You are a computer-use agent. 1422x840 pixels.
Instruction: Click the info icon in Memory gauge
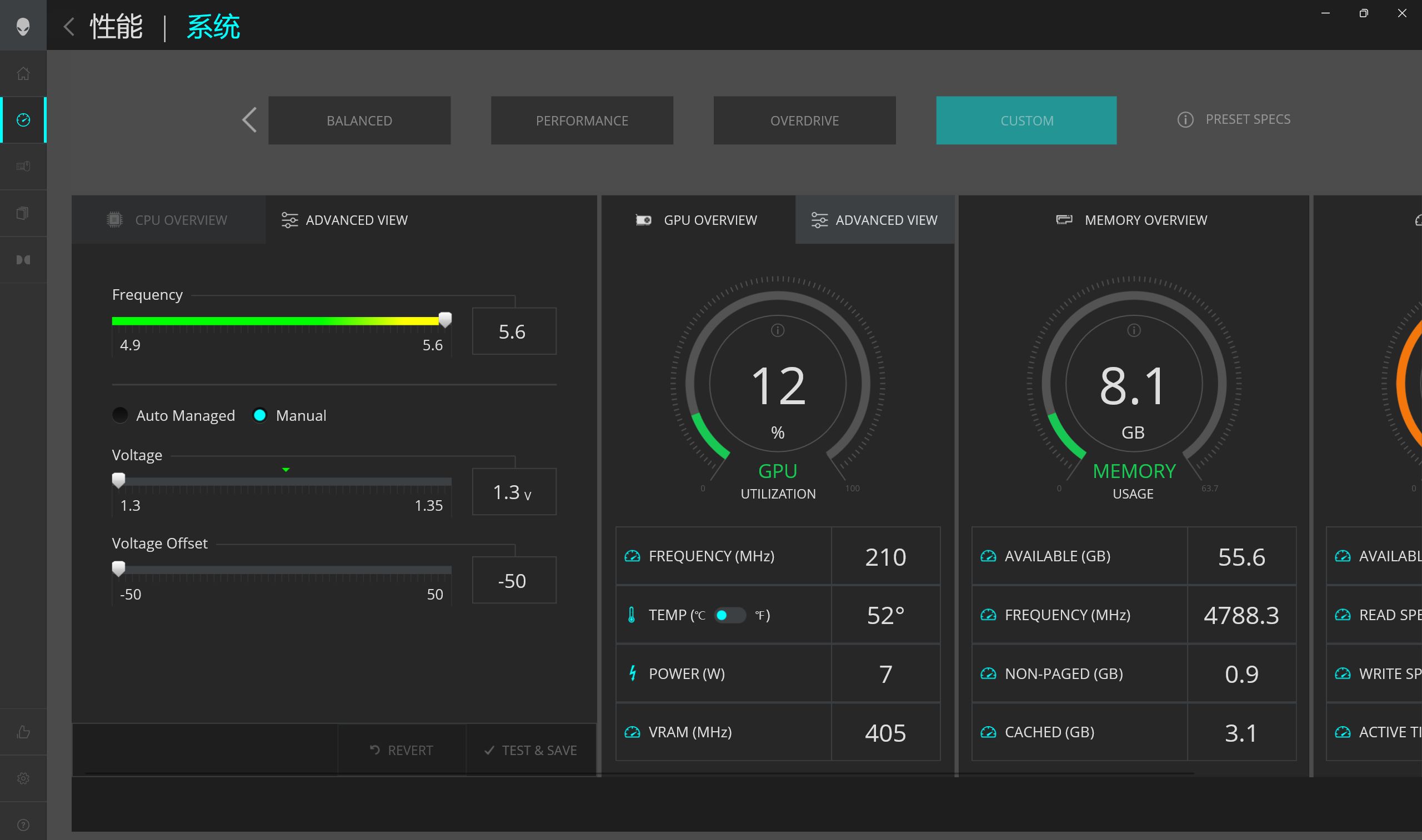pos(1134,330)
